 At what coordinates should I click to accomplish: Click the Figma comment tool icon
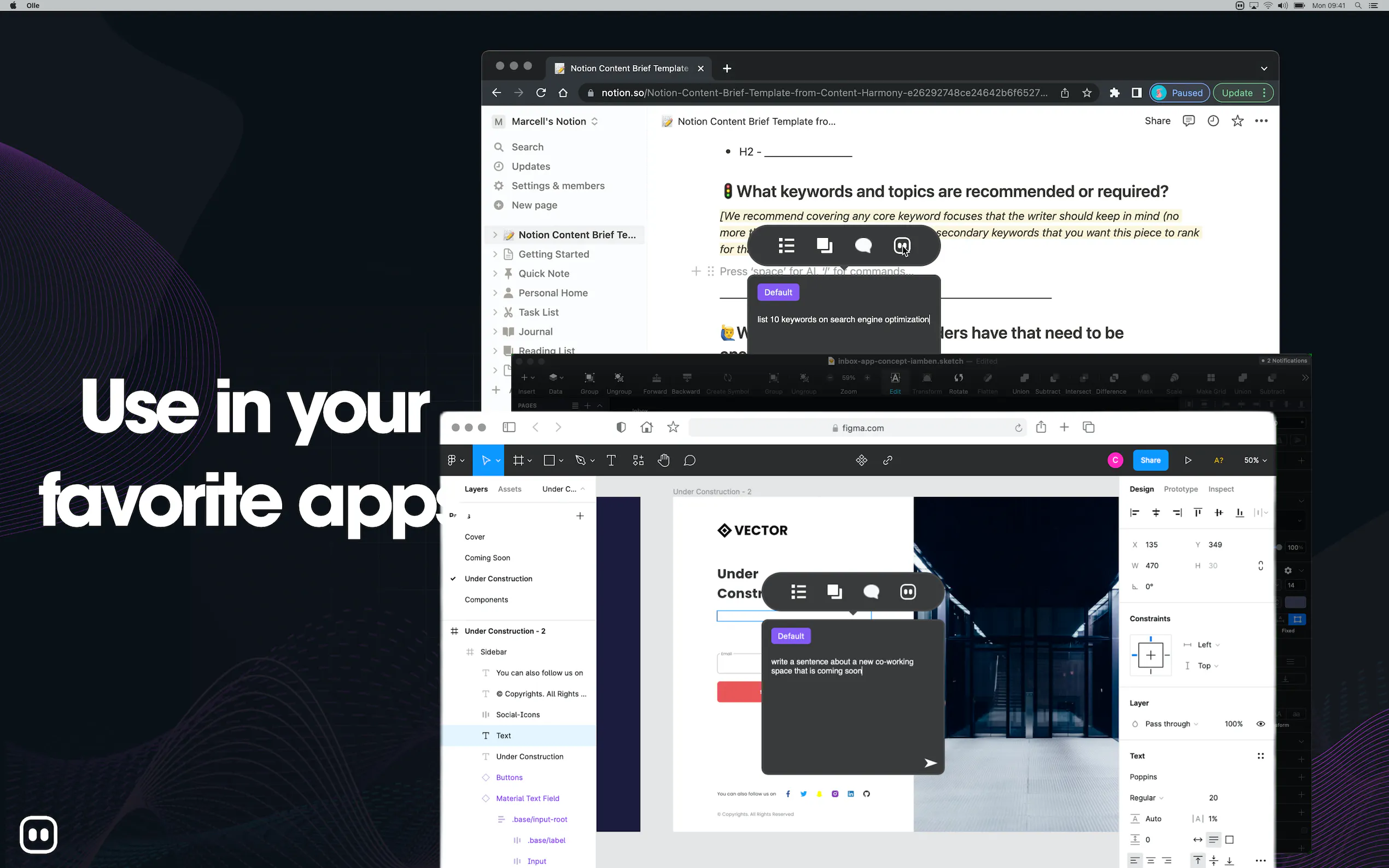(690, 460)
